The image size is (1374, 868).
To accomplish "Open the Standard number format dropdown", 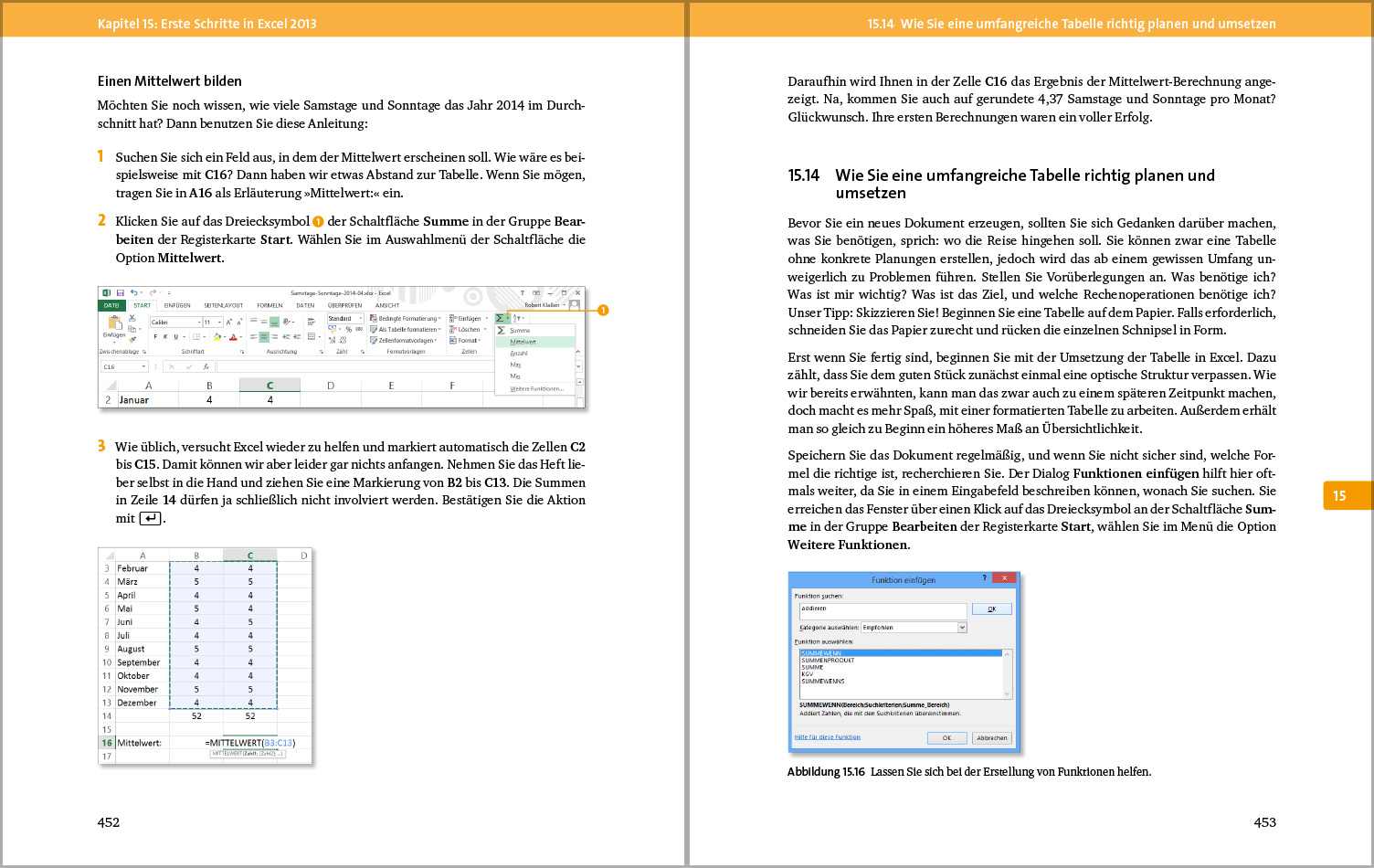I will pos(361,319).
